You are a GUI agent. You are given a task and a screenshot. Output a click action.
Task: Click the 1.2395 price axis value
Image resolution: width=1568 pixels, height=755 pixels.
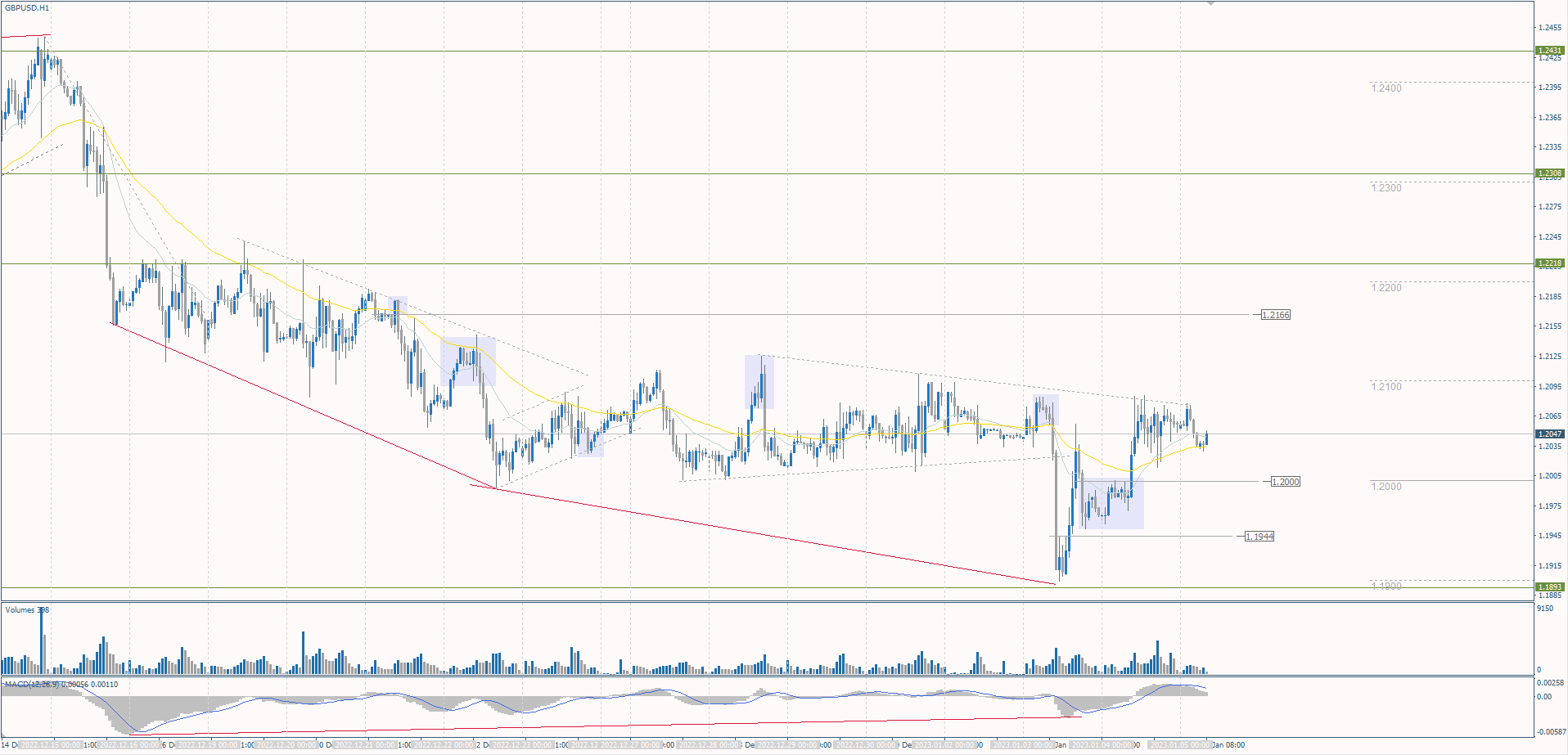click(1550, 88)
